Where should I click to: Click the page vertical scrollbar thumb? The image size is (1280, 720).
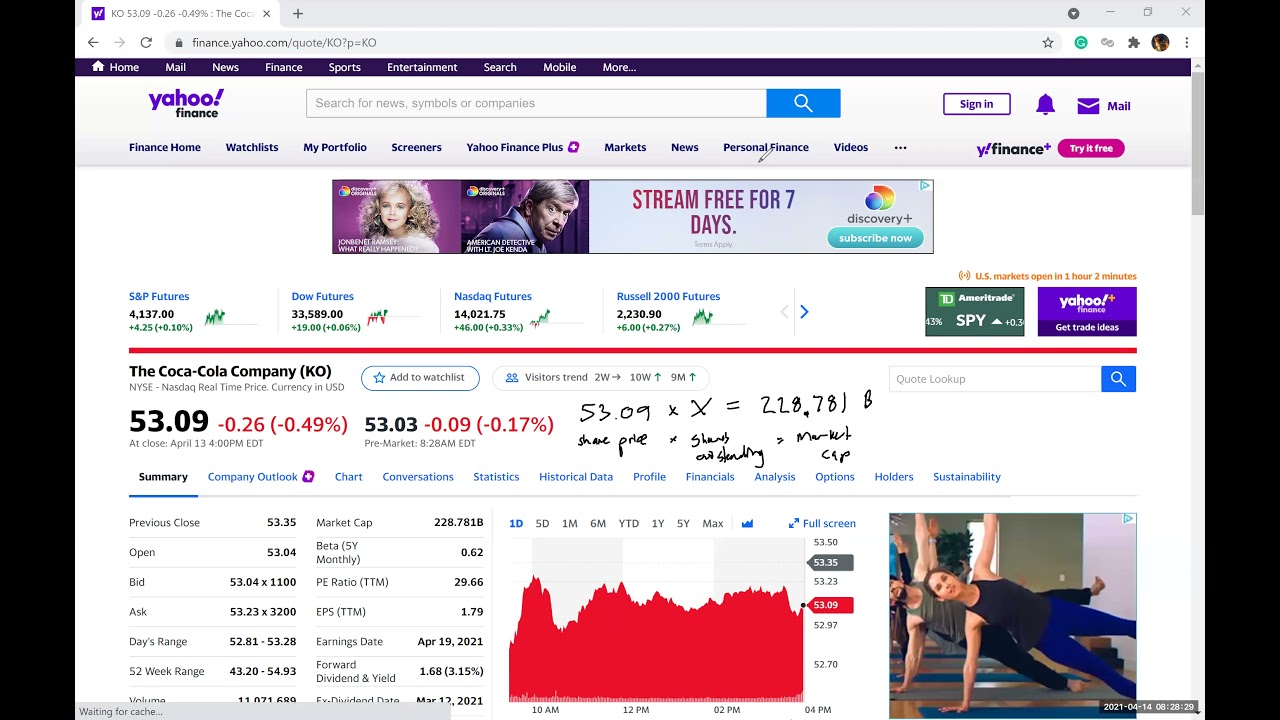coord(1198,143)
